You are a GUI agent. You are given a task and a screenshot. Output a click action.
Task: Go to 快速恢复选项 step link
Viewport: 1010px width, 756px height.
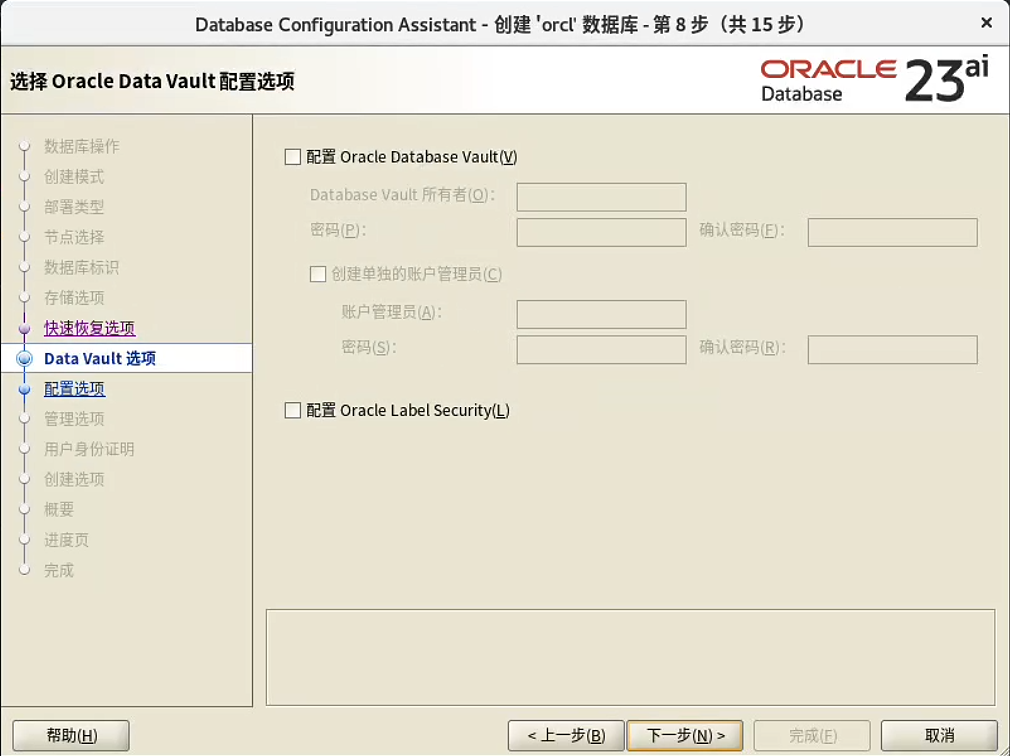point(89,328)
